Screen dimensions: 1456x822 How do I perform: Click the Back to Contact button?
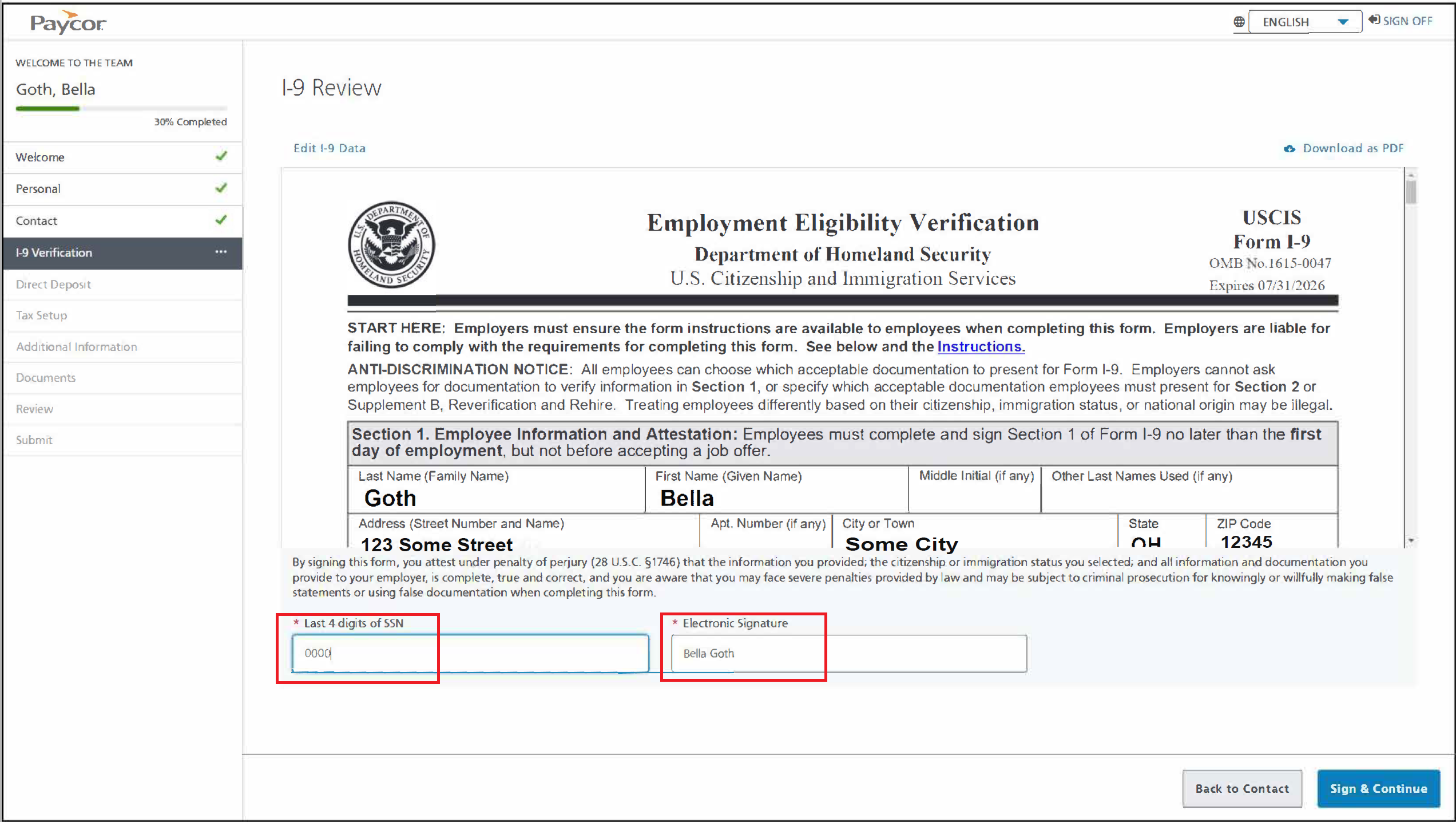coord(1242,788)
